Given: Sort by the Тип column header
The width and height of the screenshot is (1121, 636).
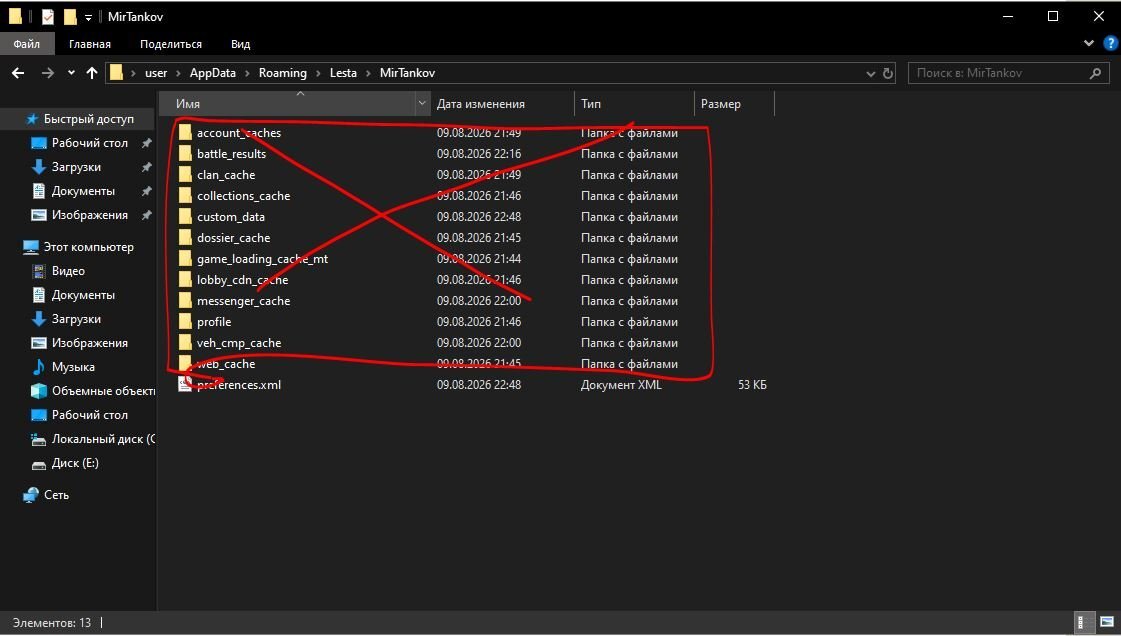Looking at the screenshot, I should (x=633, y=104).
